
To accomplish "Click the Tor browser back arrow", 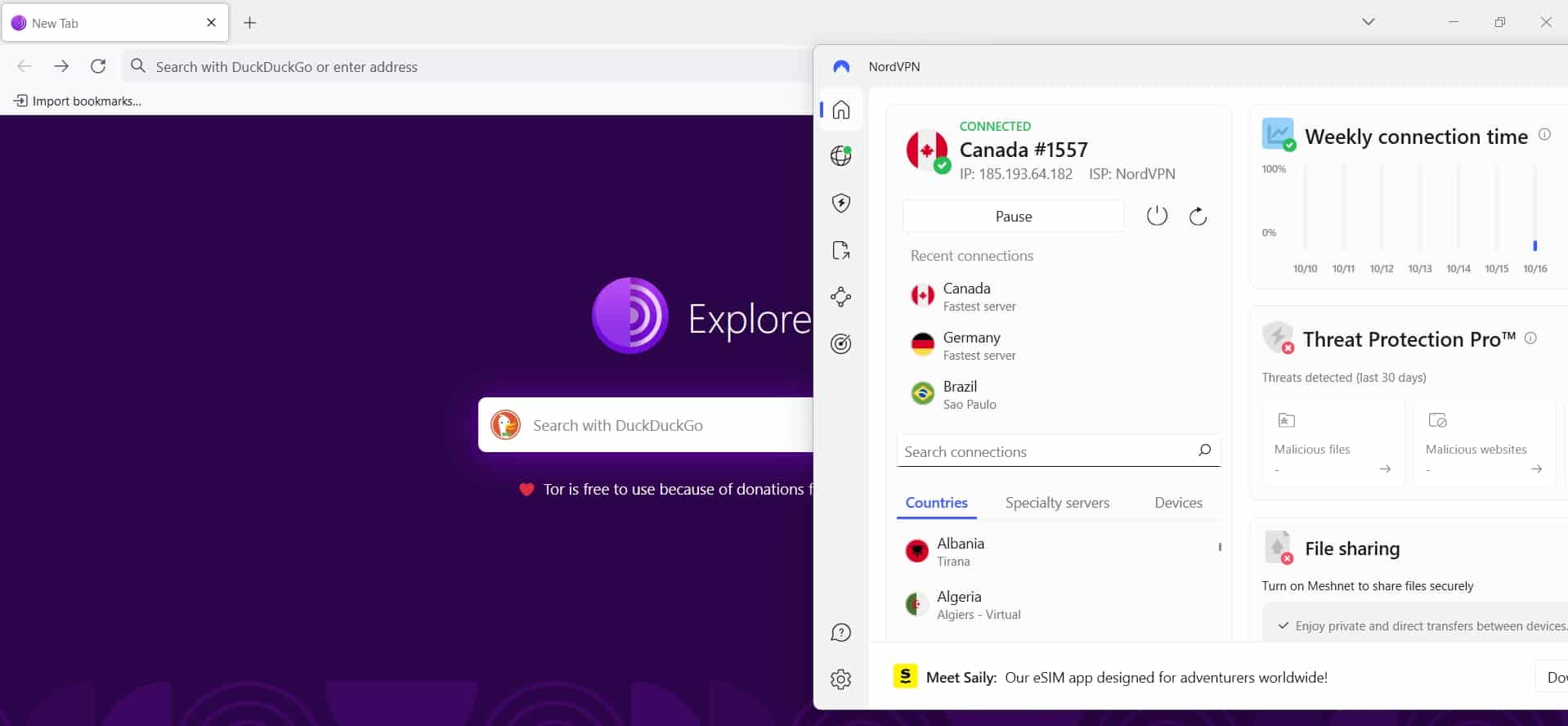I will pos(25,66).
